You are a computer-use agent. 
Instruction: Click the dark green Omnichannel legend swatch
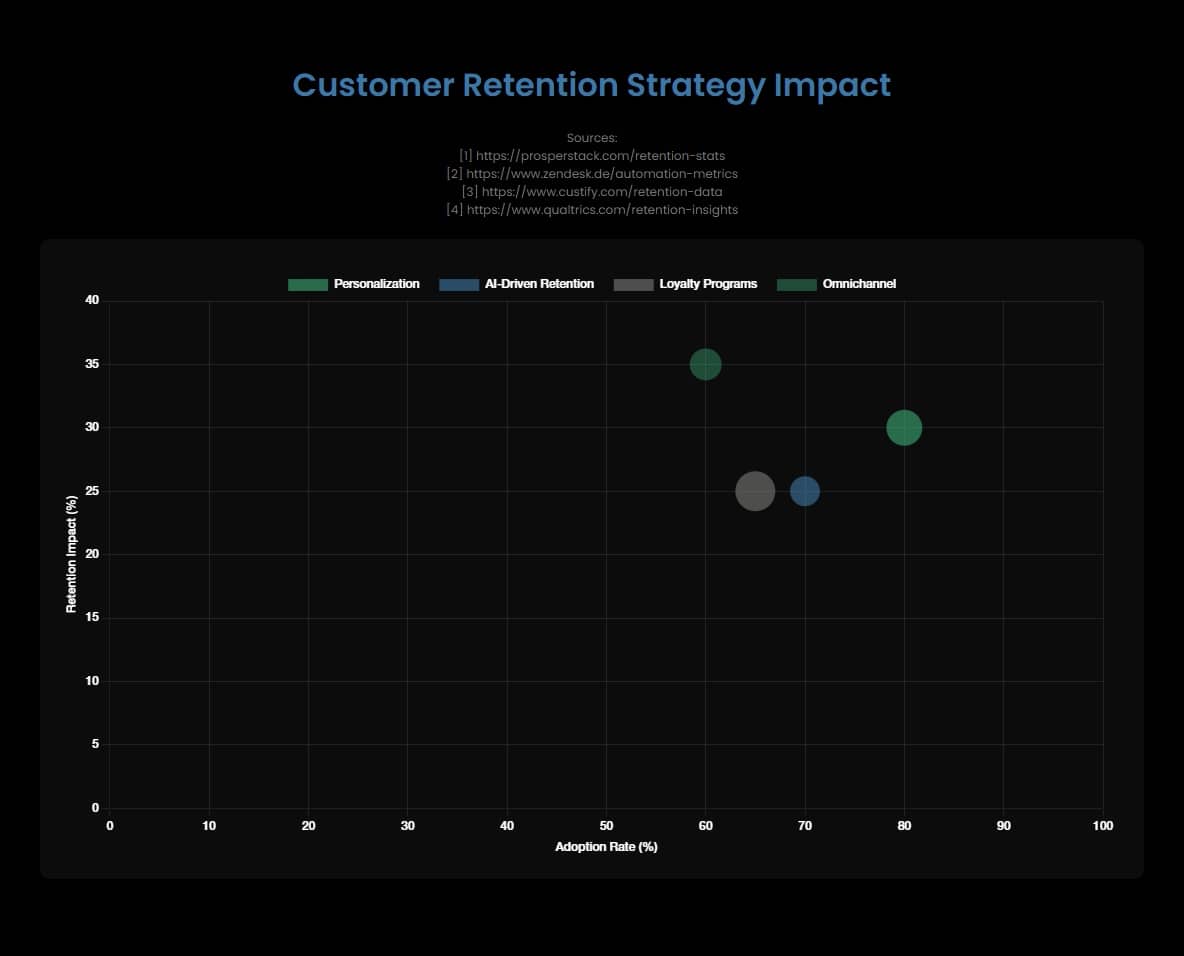pyautogui.click(x=798, y=284)
